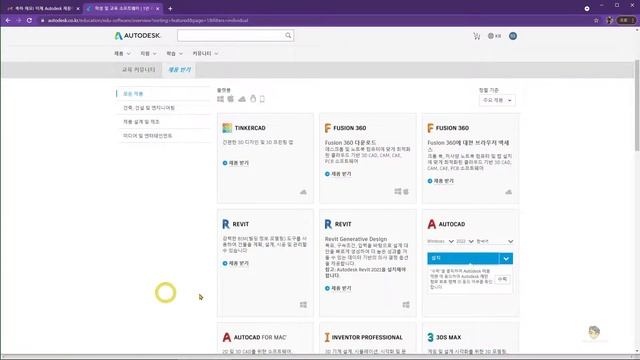This screenshot has width=640, height=360.
Task: Click the Tinkercad product logo
Action: 227,128
